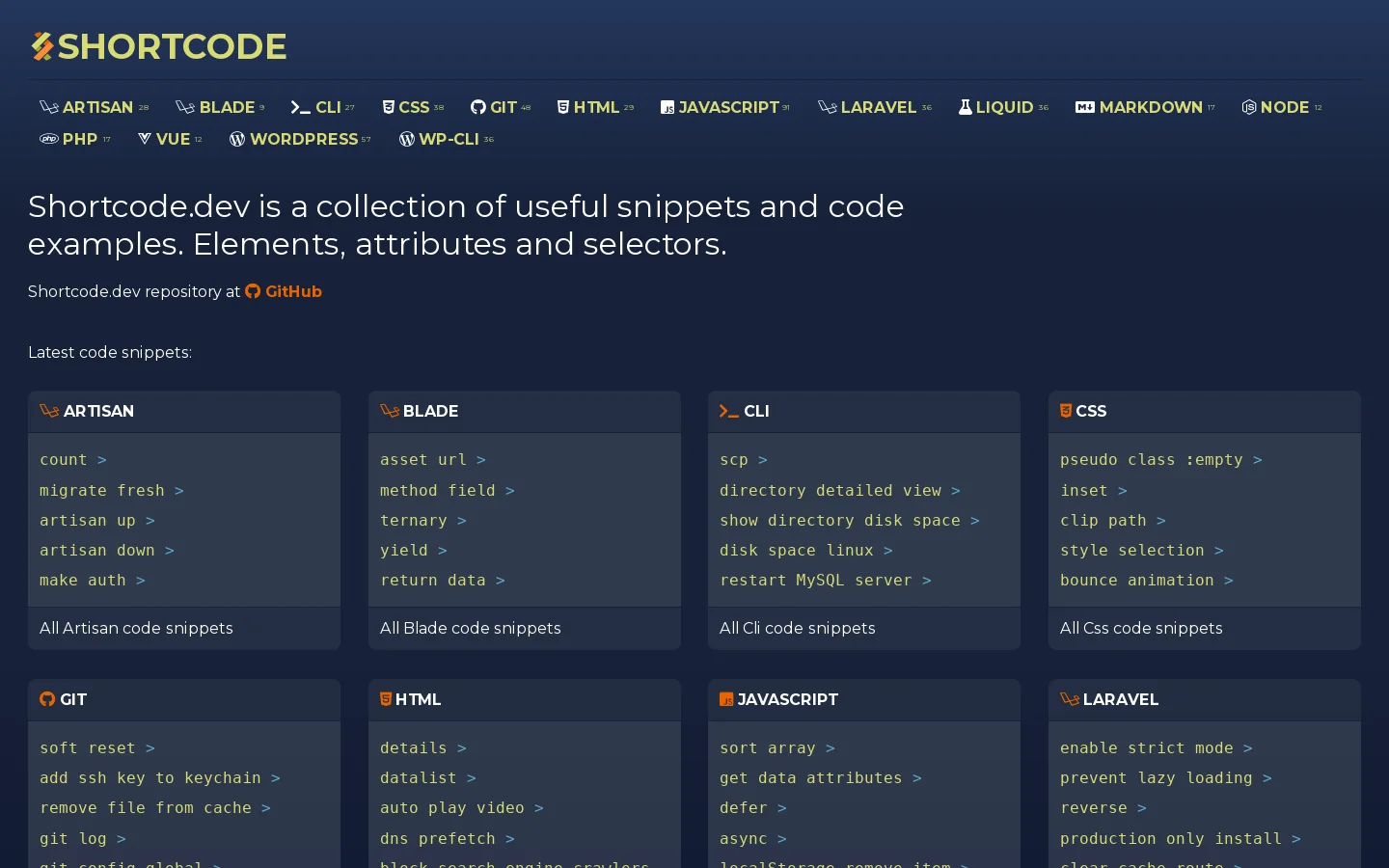
Task: Open the LIQUID category in navigation
Action: point(1003,107)
